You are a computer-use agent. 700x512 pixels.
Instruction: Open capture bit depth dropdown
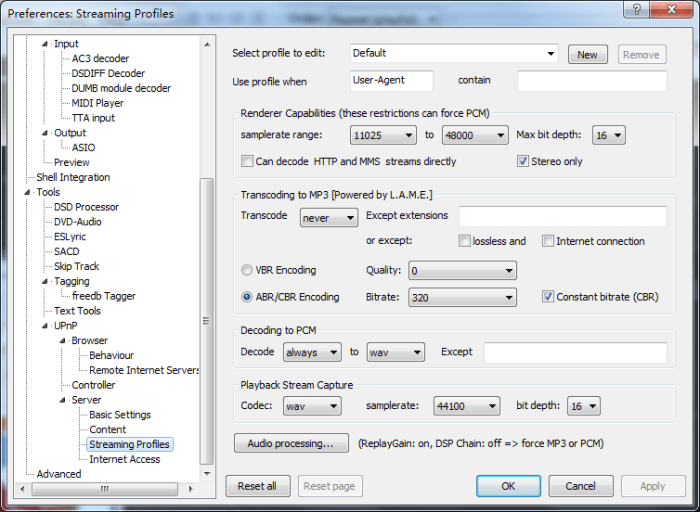pos(584,406)
